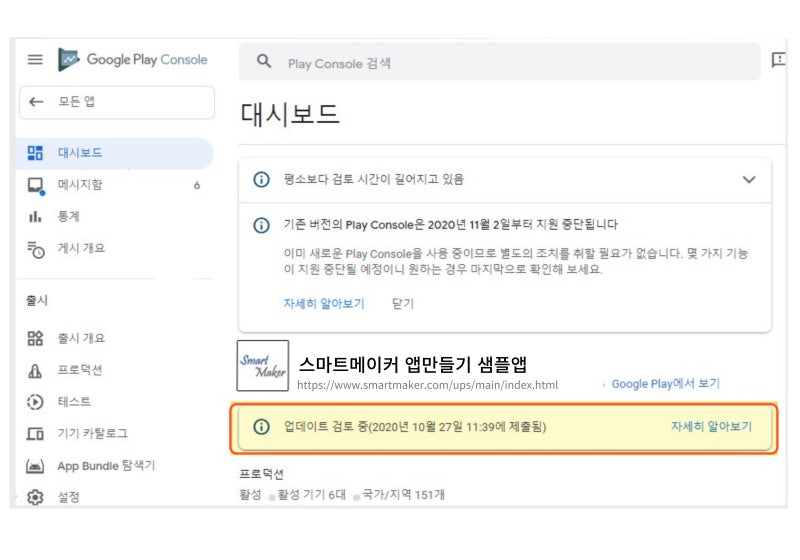This screenshot has height=560, width=800.
Task: Open 프로덕션 in the sidebar
Action: [x=115, y=370]
